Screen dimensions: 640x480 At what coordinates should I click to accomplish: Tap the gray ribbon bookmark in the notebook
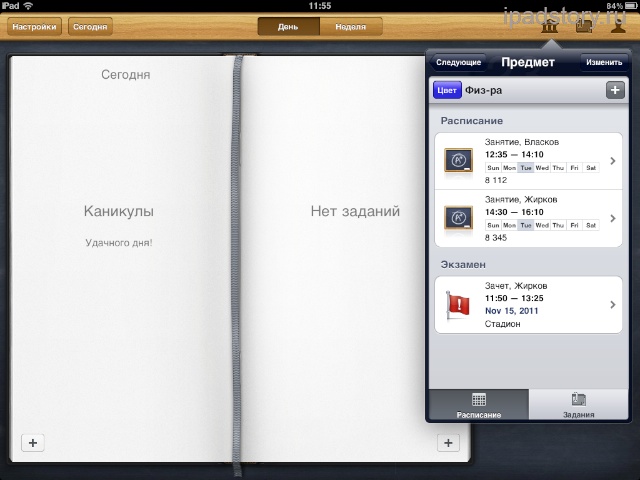pos(237,265)
